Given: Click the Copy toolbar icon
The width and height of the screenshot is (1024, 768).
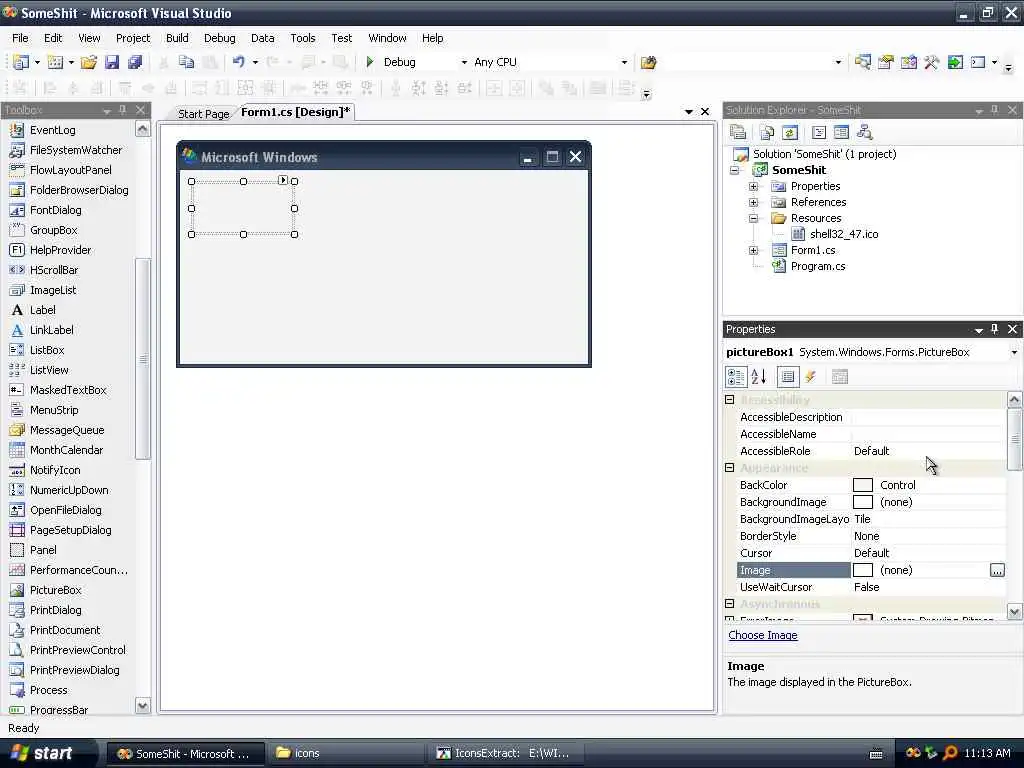Looking at the screenshot, I should coord(187,62).
